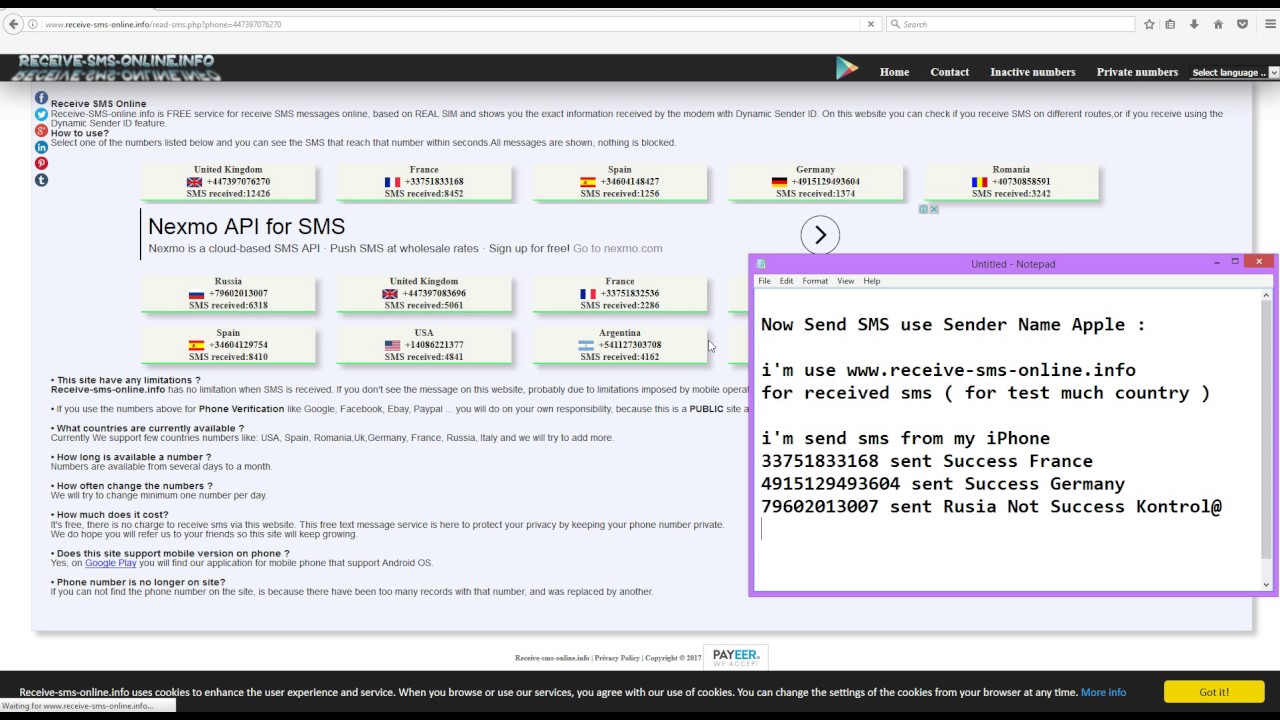1280x720 pixels.
Task: Share page on Twitter icon
Action: point(41,115)
